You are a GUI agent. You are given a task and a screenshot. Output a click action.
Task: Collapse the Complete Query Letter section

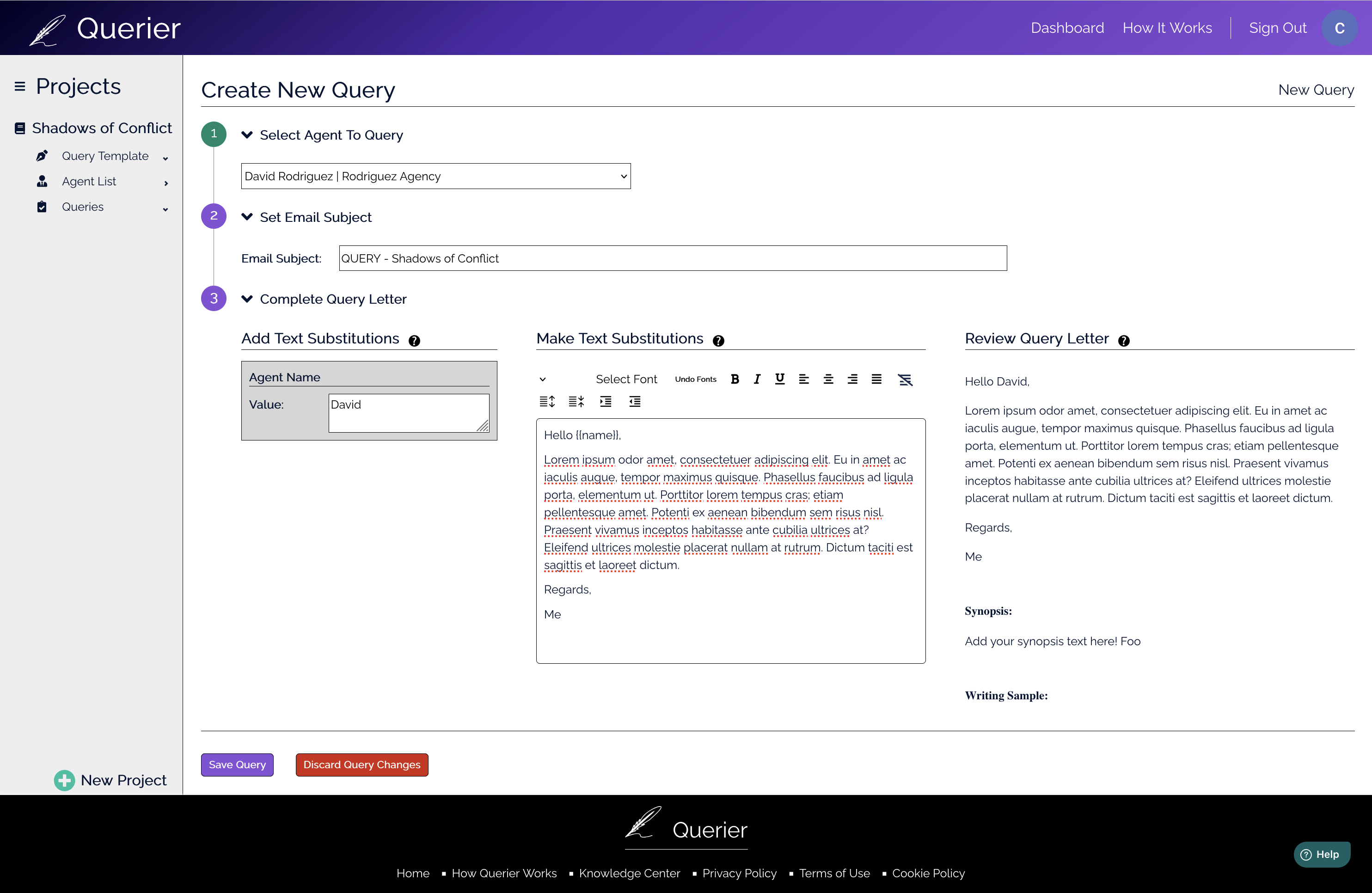coord(247,299)
